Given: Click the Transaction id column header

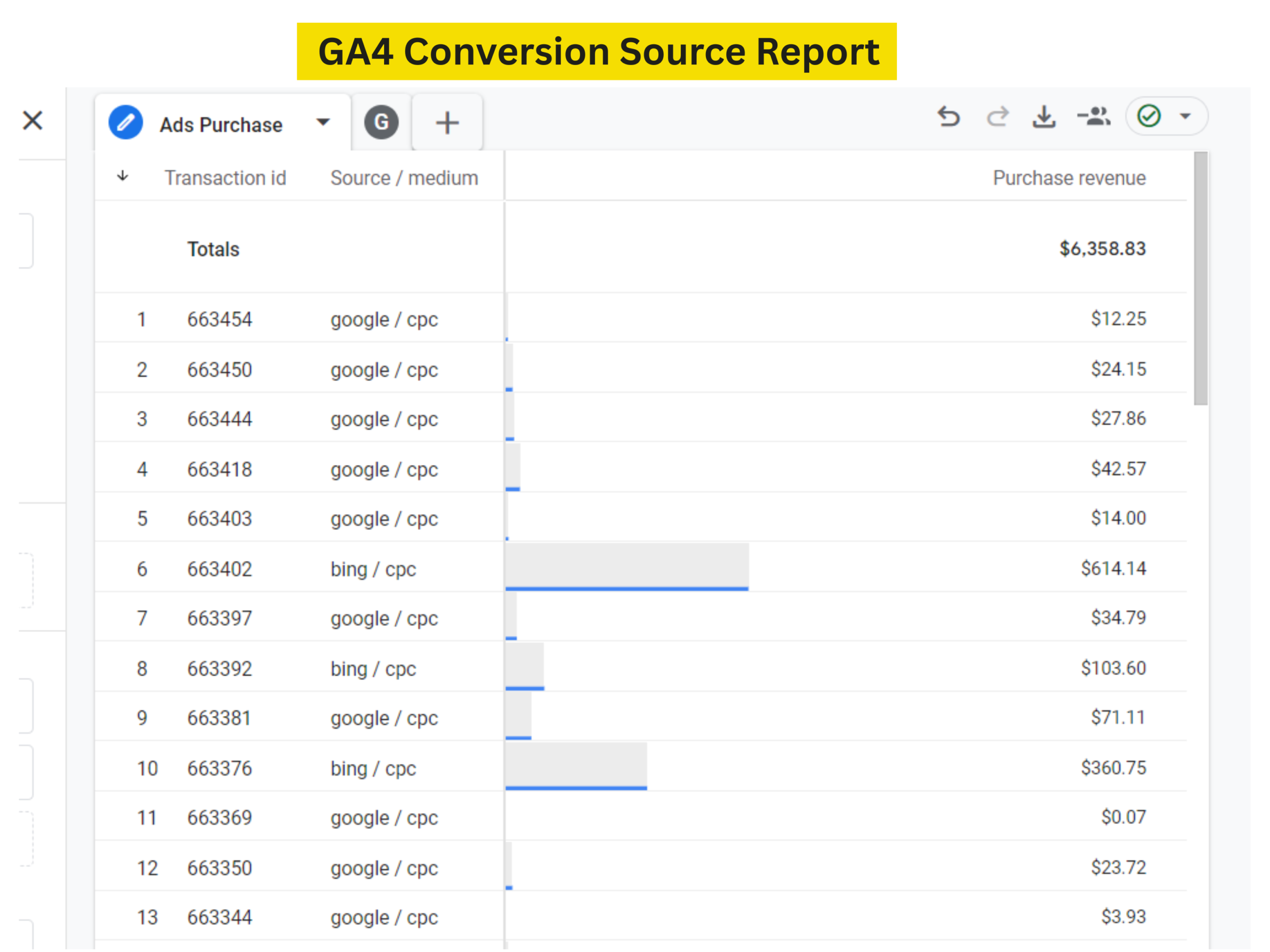Looking at the screenshot, I should coord(225,178).
